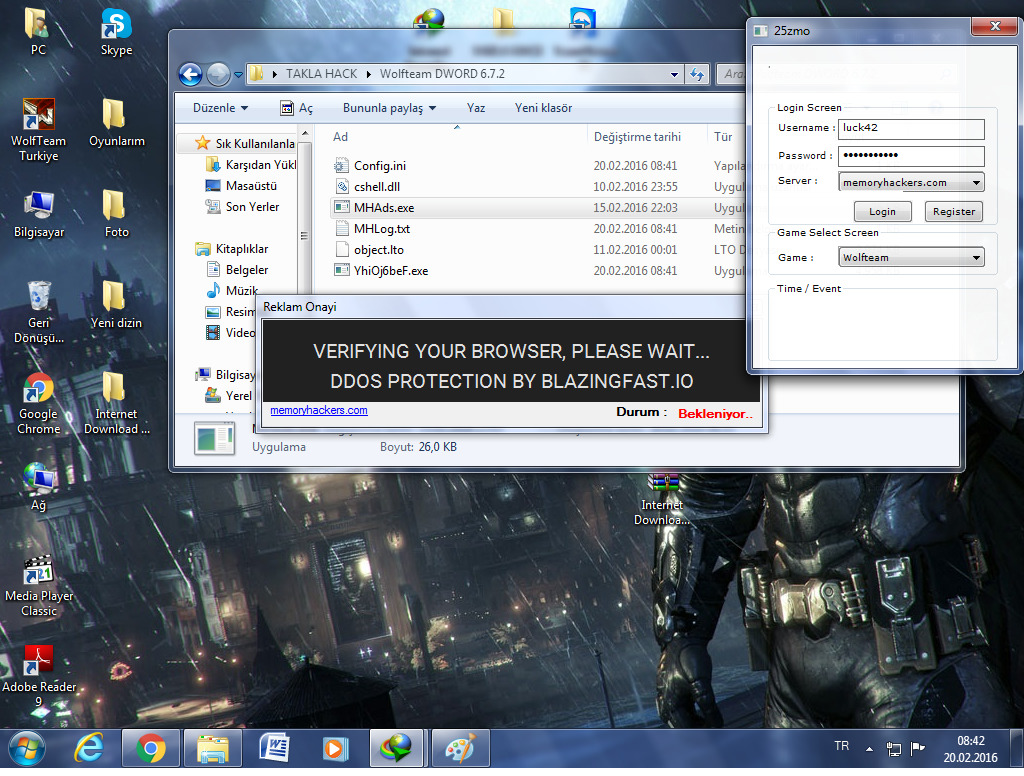Viewport: 1024px width, 776px height.
Task: Sort by the Tür column header
Action: pos(727,137)
